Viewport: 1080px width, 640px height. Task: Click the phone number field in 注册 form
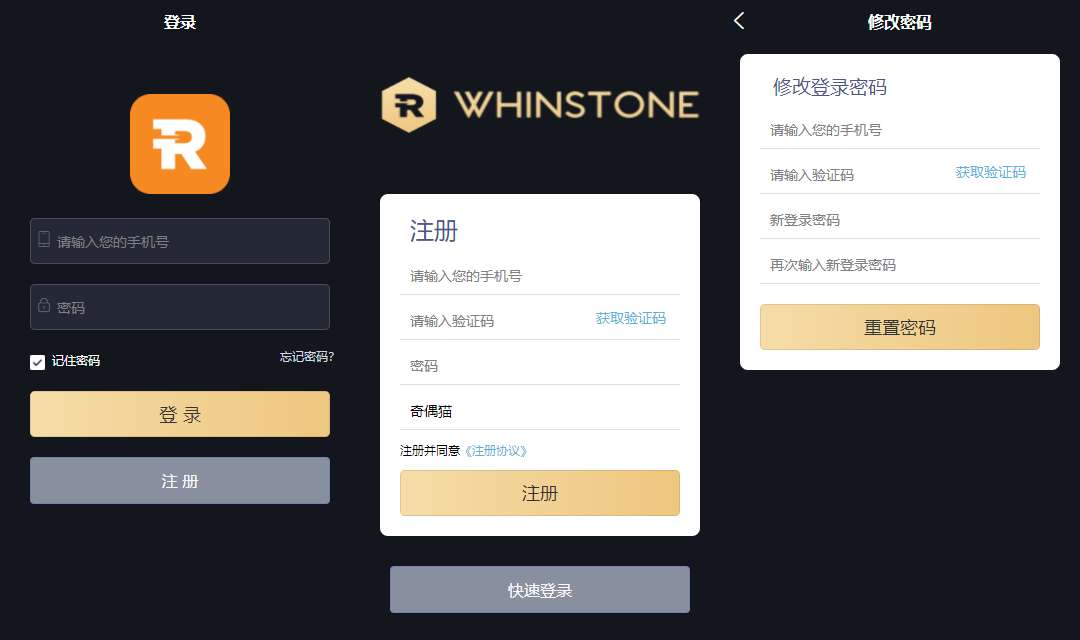coord(540,276)
